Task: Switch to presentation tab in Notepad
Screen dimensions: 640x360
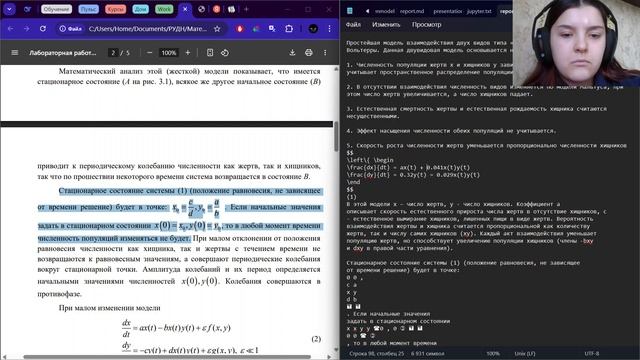Action: click(447, 11)
